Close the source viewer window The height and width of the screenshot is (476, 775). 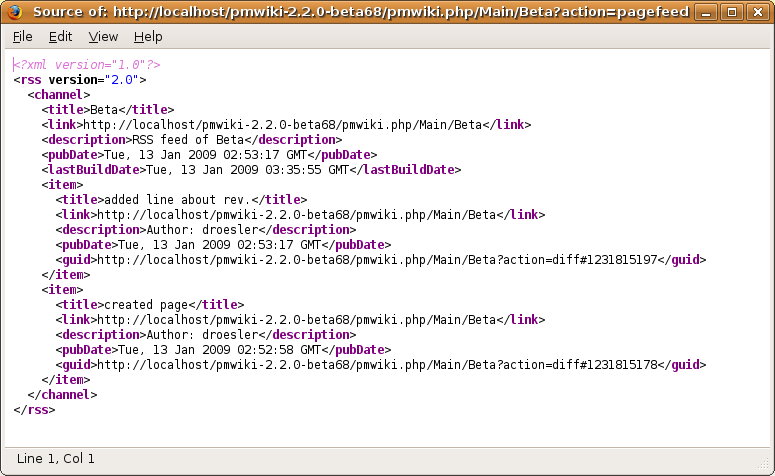pyautogui.click(x=758, y=12)
